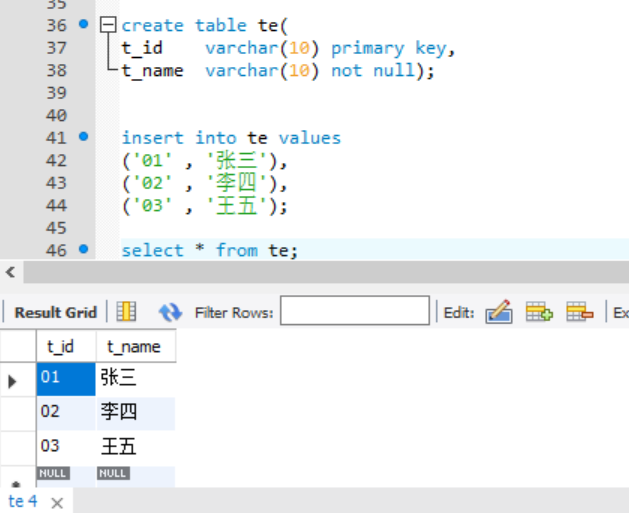The width and height of the screenshot is (629, 513).
Task: Close the te 4 result tab
Action: coord(57,503)
